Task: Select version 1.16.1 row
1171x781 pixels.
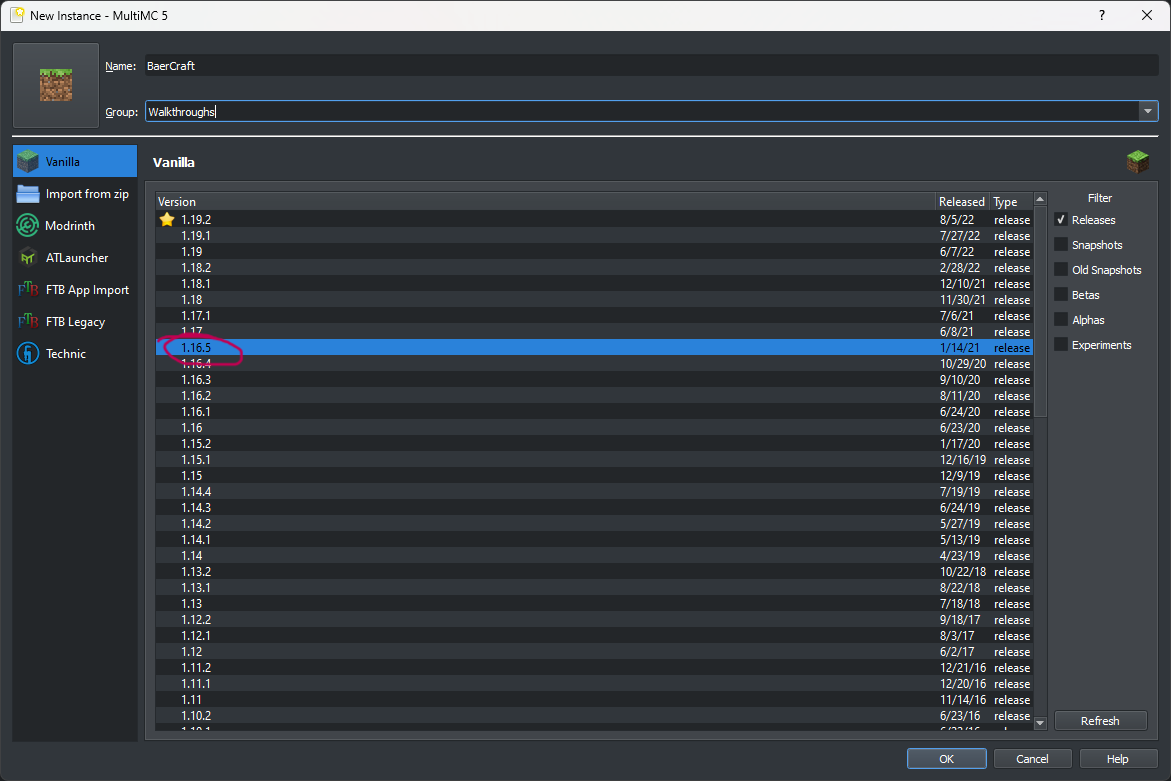Action: point(594,411)
